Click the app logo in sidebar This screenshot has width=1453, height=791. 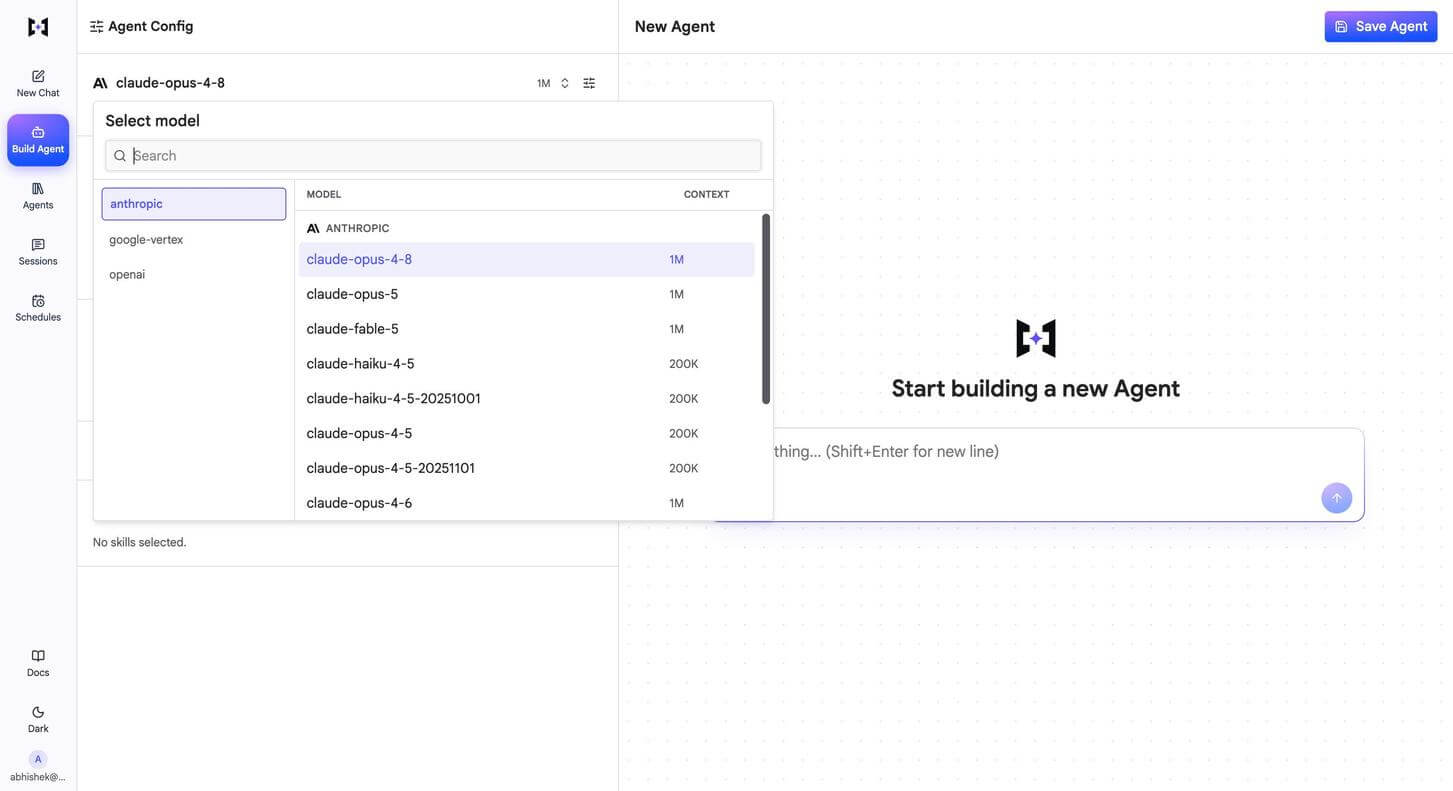click(38, 27)
